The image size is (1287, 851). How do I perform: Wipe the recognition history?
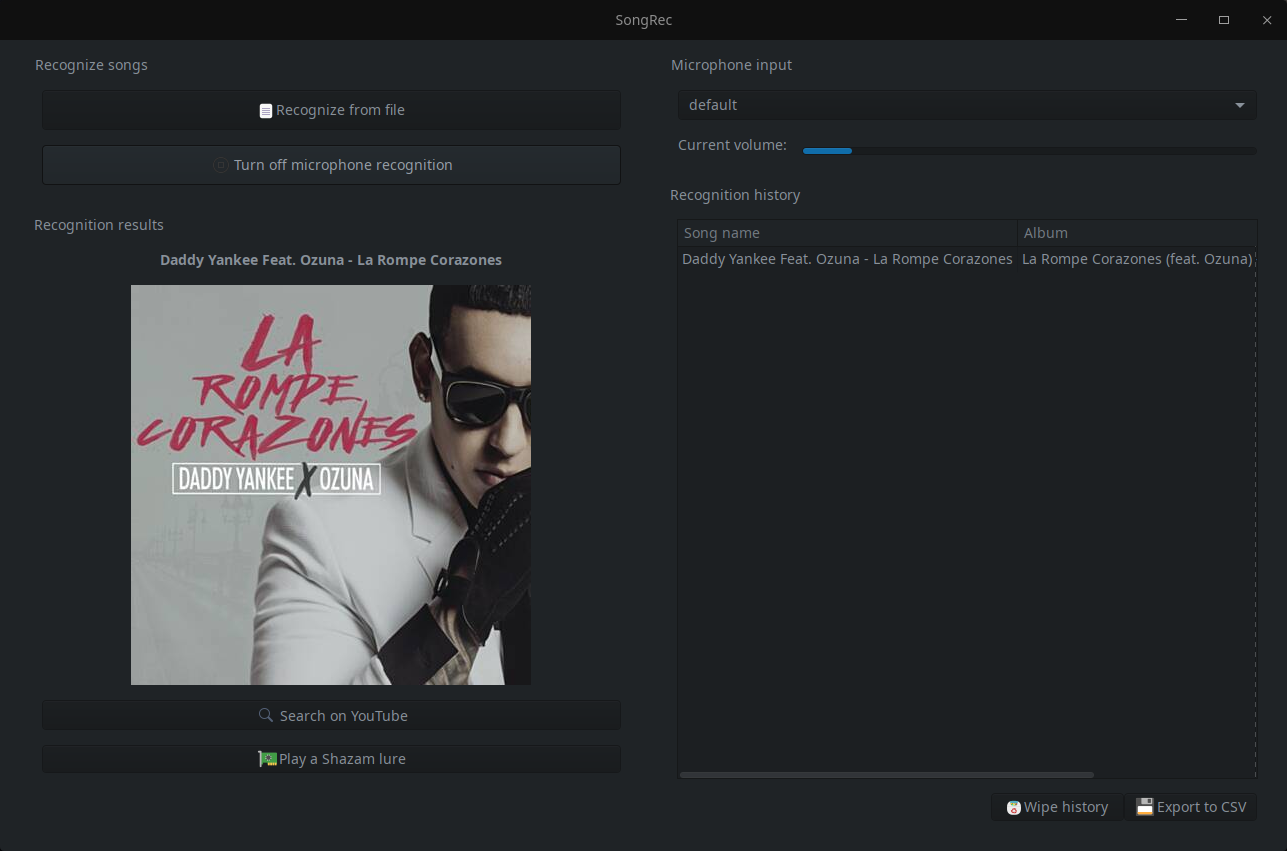(1057, 807)
